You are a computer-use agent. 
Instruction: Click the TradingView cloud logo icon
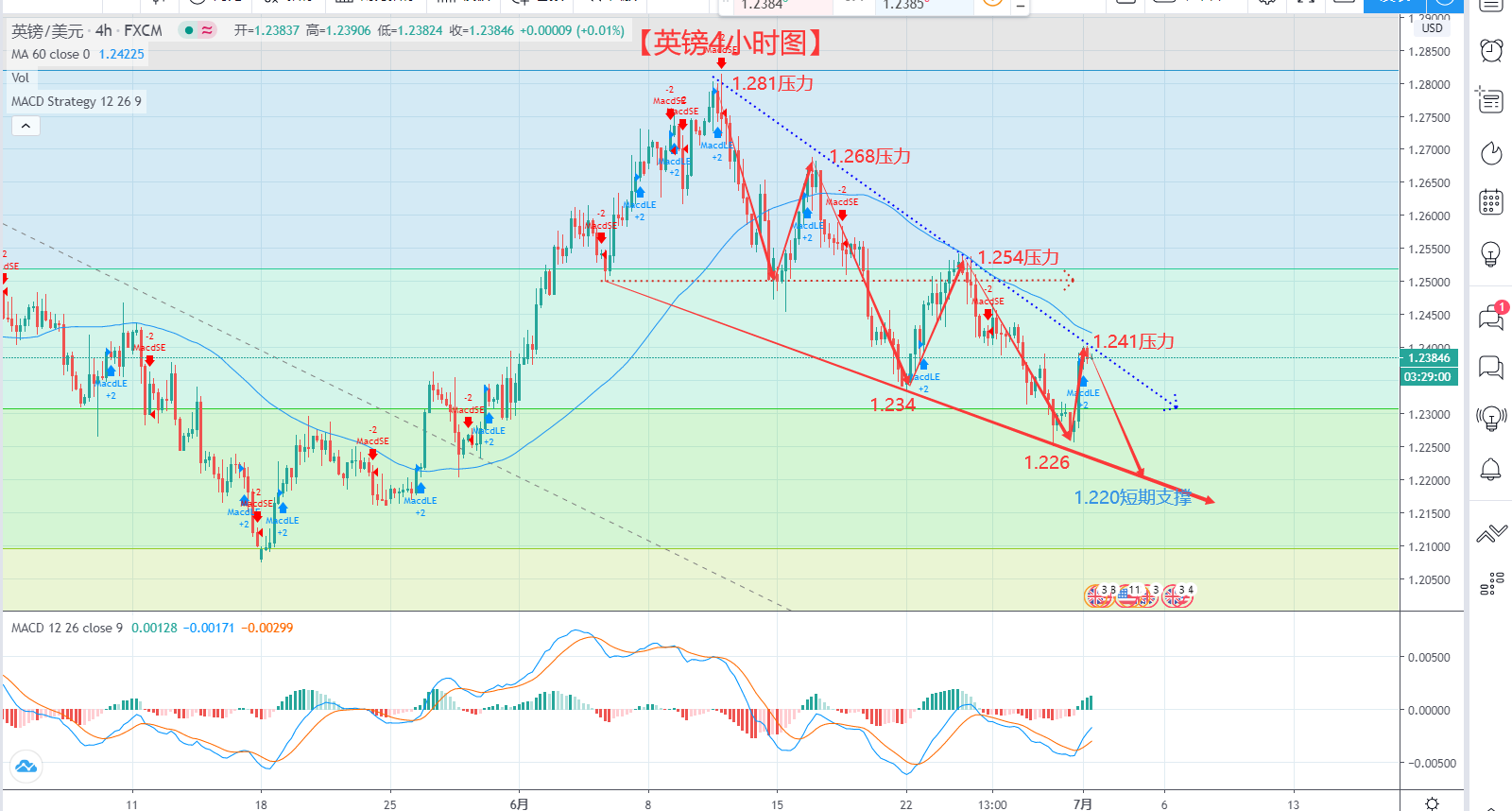(x=26, y=767)
